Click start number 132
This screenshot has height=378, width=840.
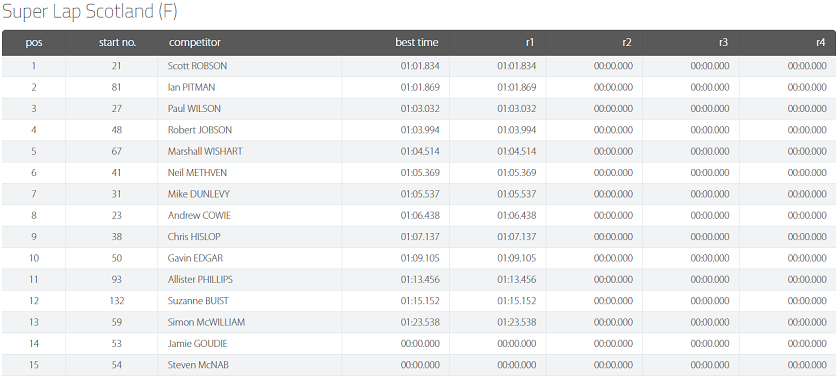(x=117, y=301)
